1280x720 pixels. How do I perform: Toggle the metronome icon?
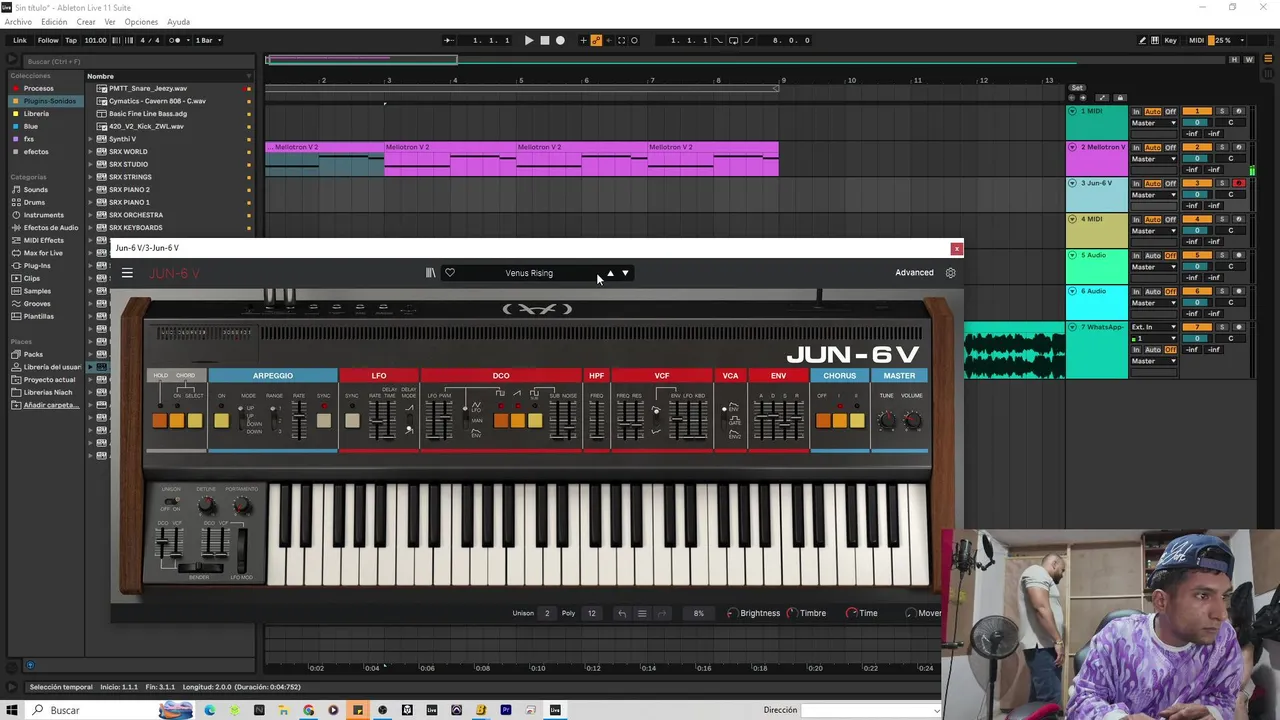click(x=174, y=40)
